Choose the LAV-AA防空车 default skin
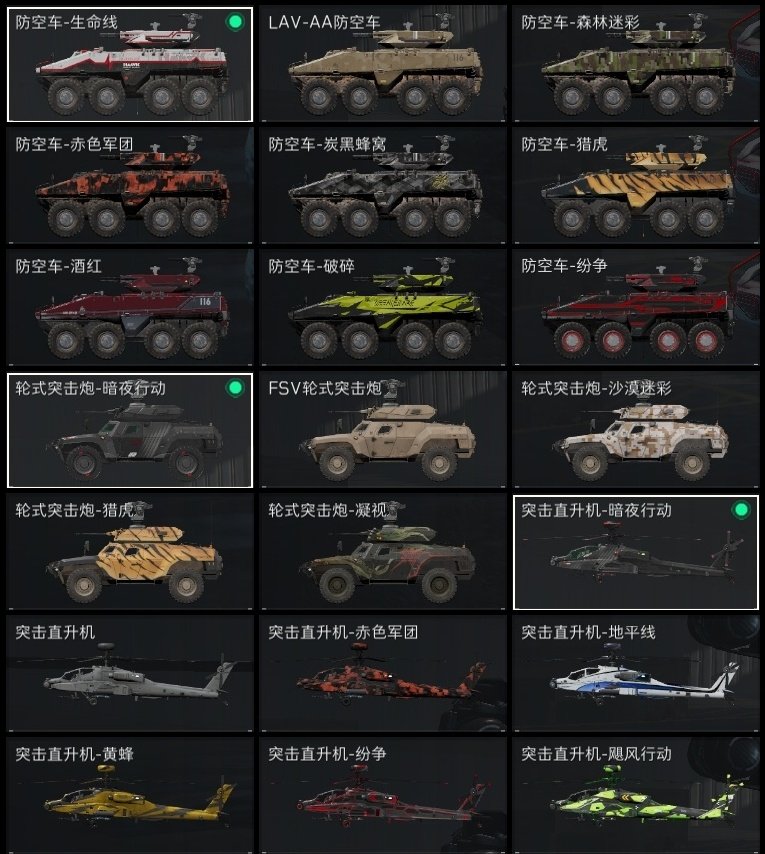Image resolution: width=765 pixels, height=854 pixels. [x=383, y=64]
